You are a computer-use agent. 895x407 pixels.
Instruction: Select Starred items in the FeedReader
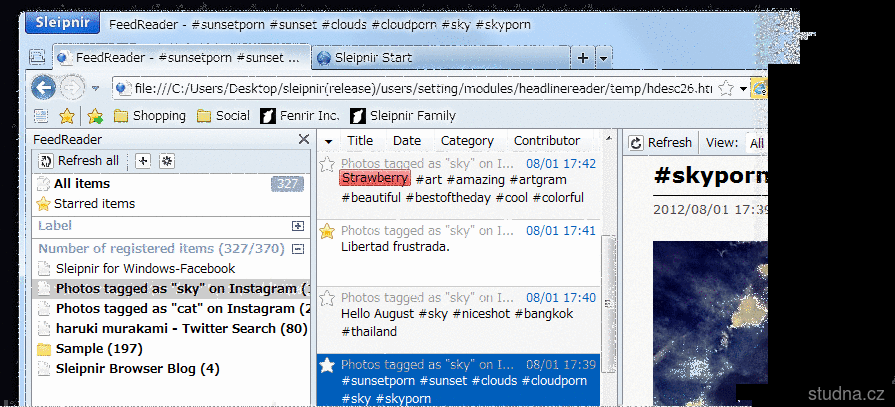pyautogui.click(x=171, y=204)
